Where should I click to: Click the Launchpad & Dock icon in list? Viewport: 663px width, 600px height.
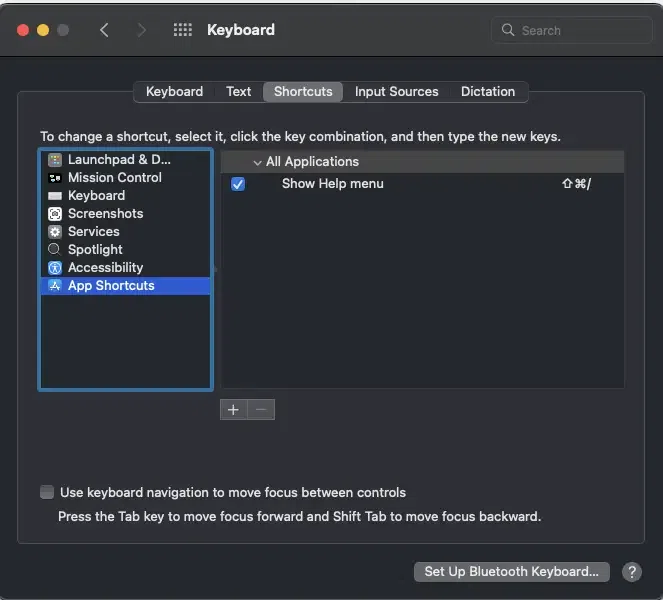(x=55, y=160)
